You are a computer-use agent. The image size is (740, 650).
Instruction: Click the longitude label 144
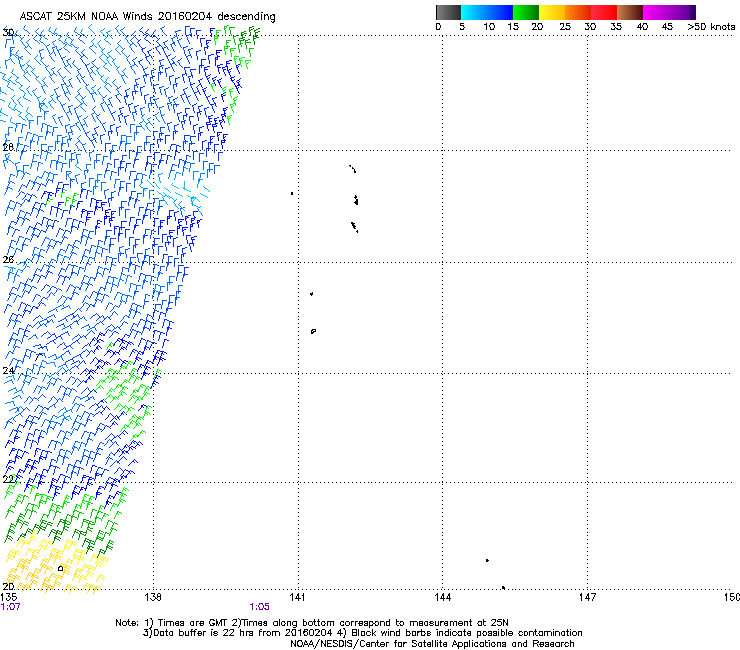[442, 597]
